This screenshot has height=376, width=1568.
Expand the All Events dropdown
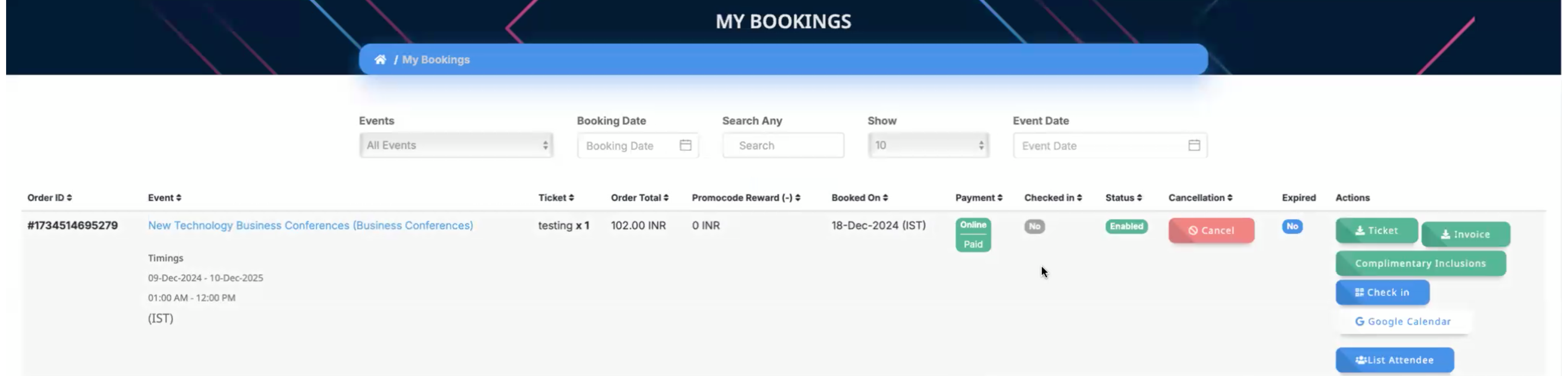[x=456, y=146]
